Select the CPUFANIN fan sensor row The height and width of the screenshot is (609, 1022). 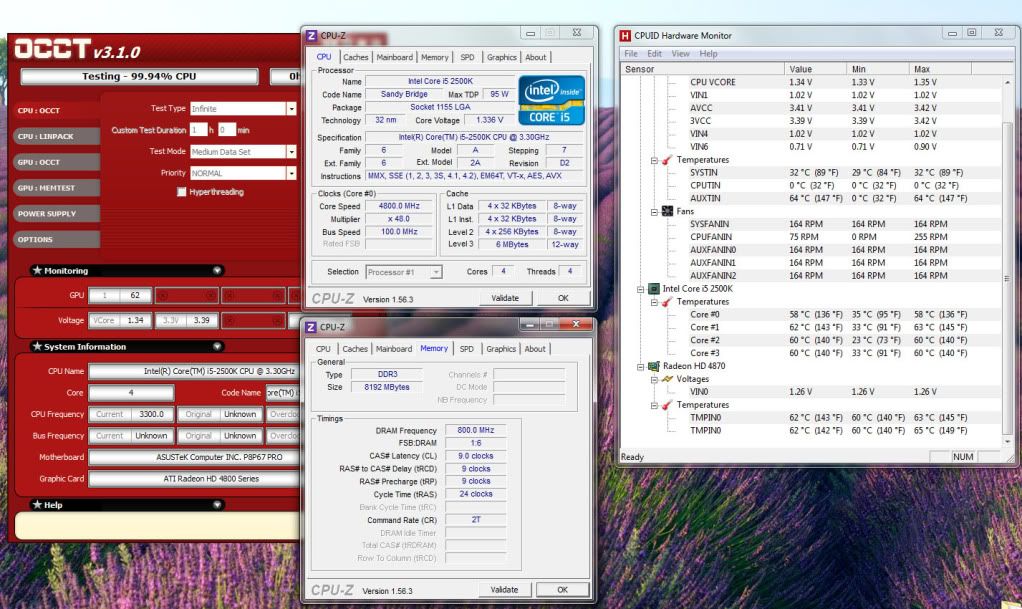pos(813,237)
